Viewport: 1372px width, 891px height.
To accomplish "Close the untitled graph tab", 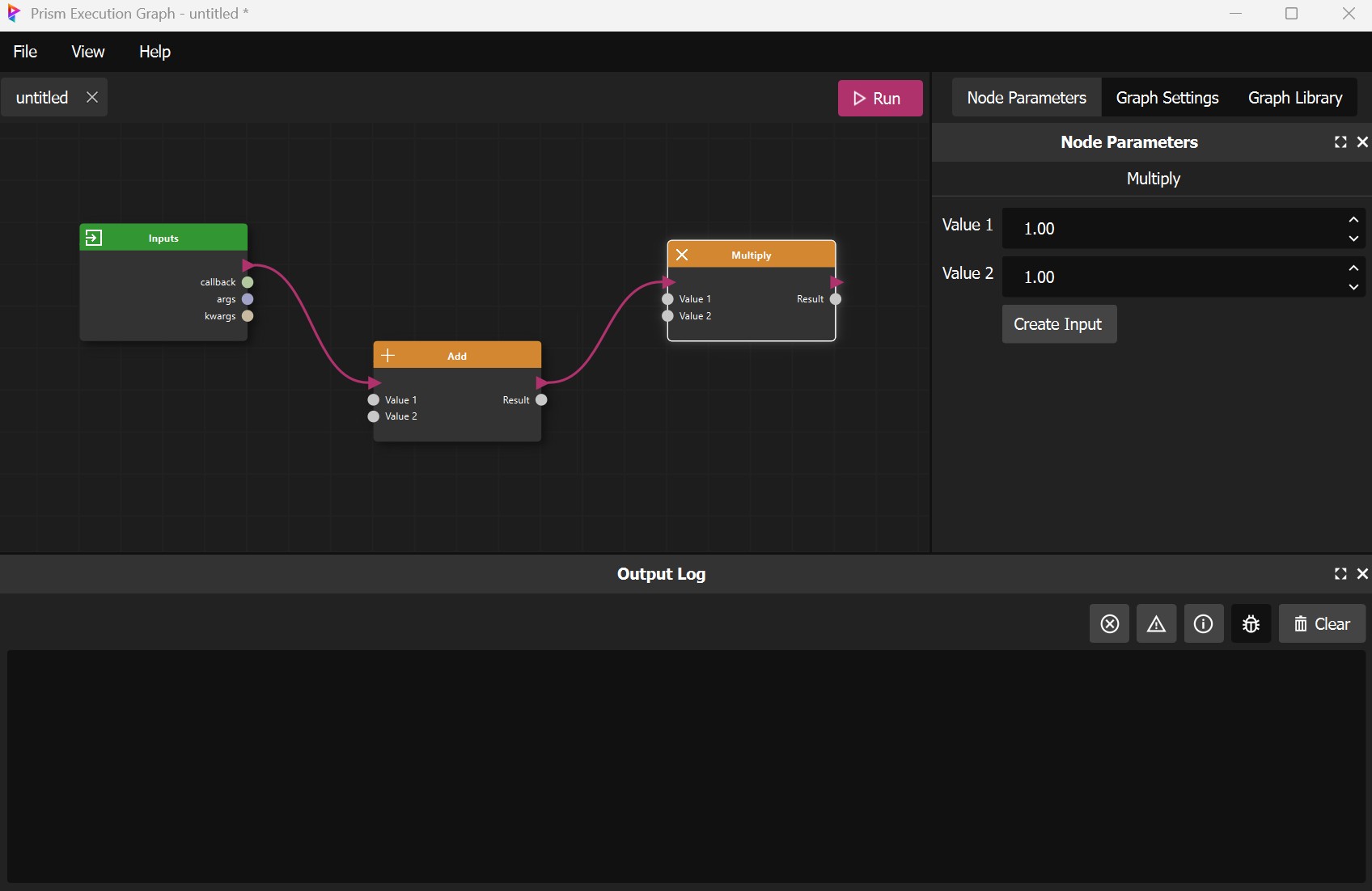I will tap(92, 97).
